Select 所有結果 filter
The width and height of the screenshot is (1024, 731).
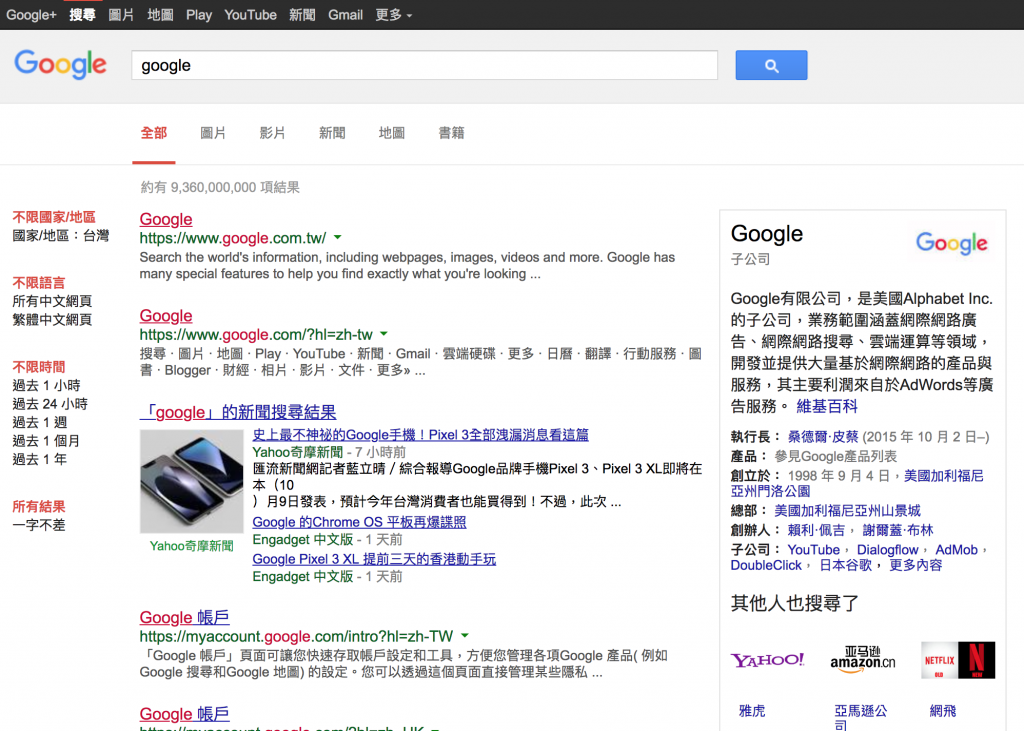[39, 506]
